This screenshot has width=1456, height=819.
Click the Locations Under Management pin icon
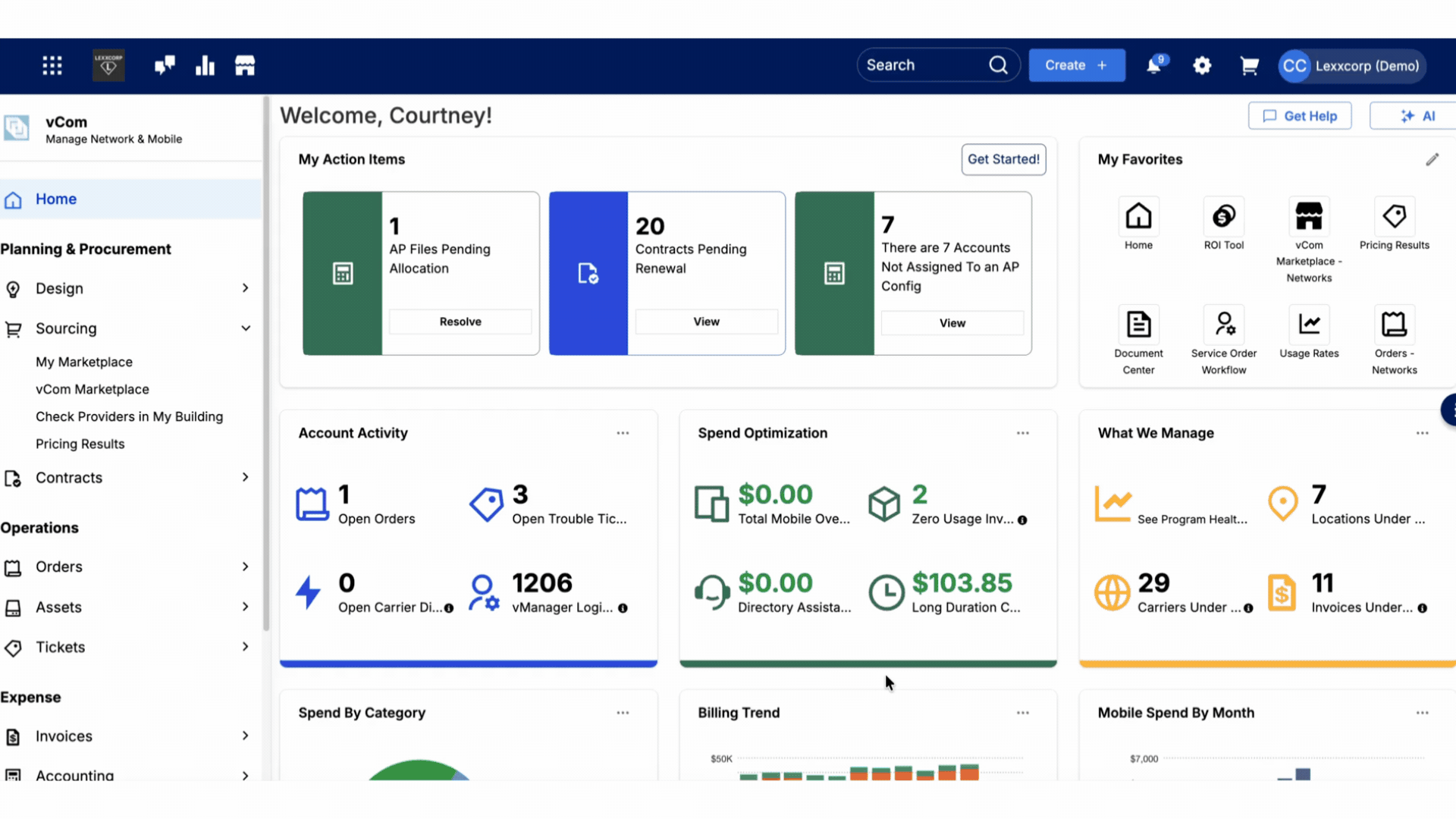[1283, 504]
